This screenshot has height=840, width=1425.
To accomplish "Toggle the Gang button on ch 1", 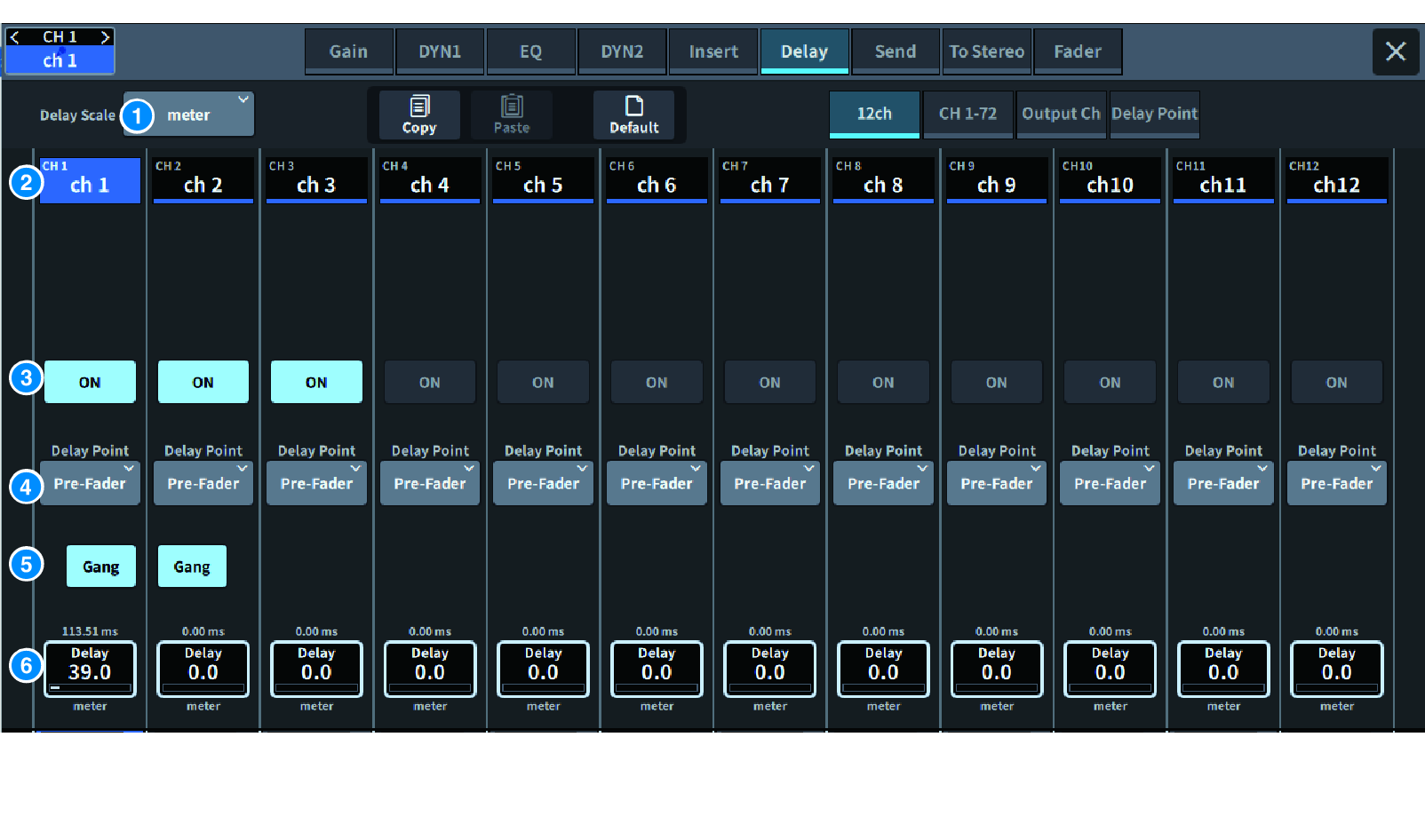I will [x=101, y=567].
